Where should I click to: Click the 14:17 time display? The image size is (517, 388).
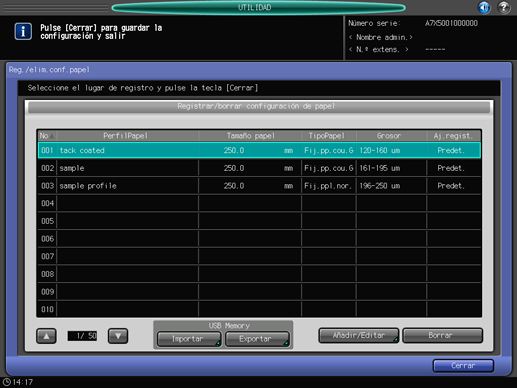pos(23,382)
